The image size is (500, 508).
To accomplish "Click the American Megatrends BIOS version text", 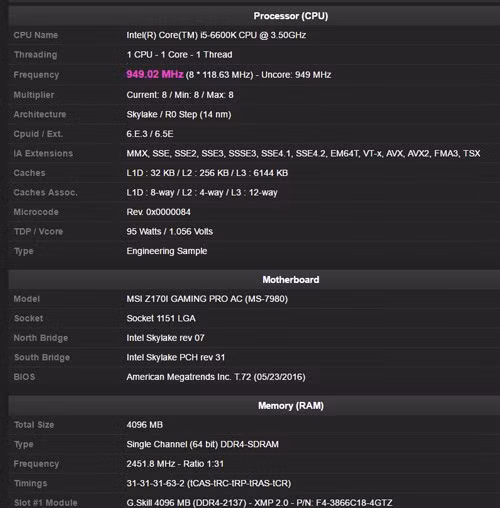I will pyautogui.click(x=216, y=377).
